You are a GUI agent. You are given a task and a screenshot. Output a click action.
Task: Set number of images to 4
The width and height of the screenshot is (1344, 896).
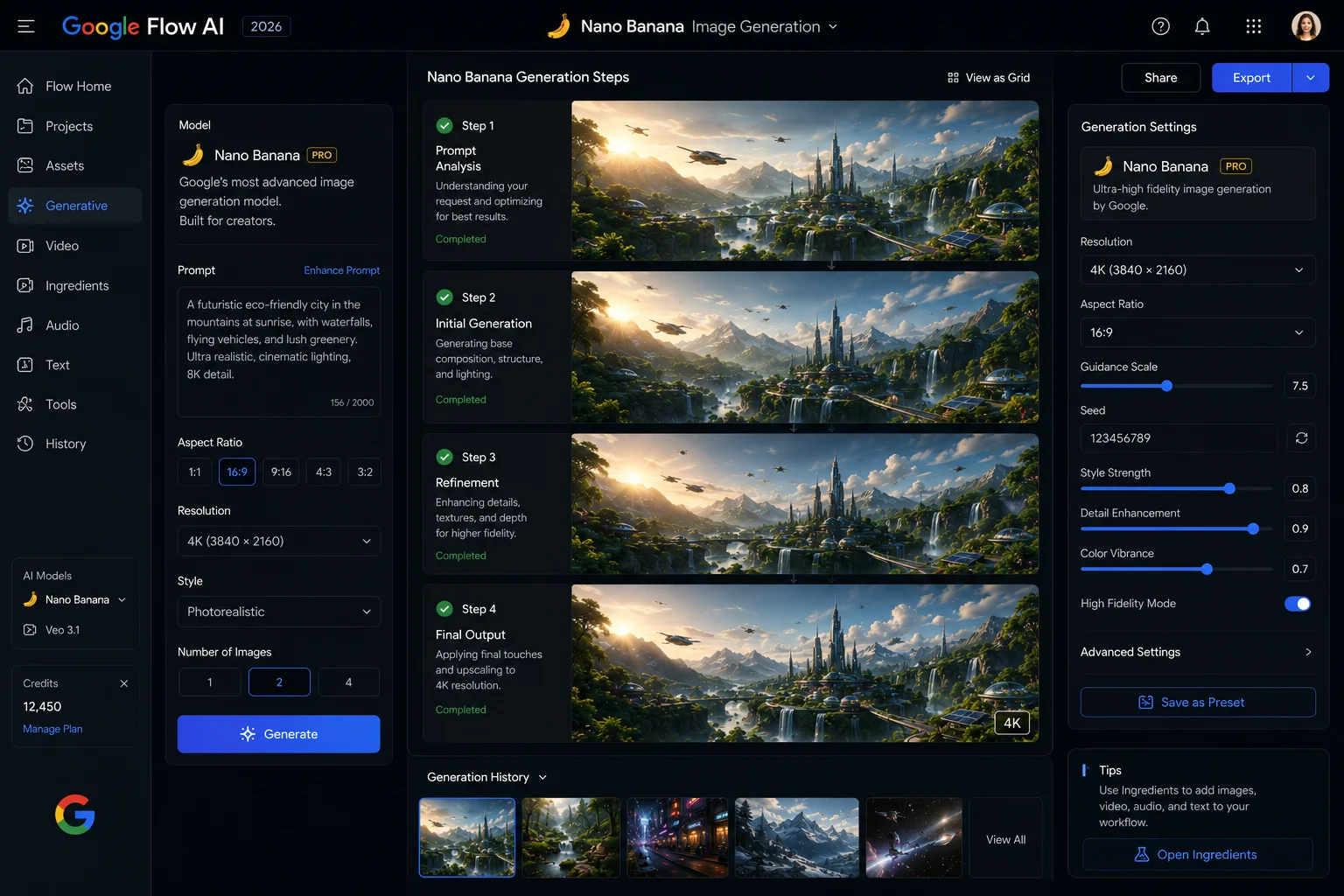(x=348, y=682)
